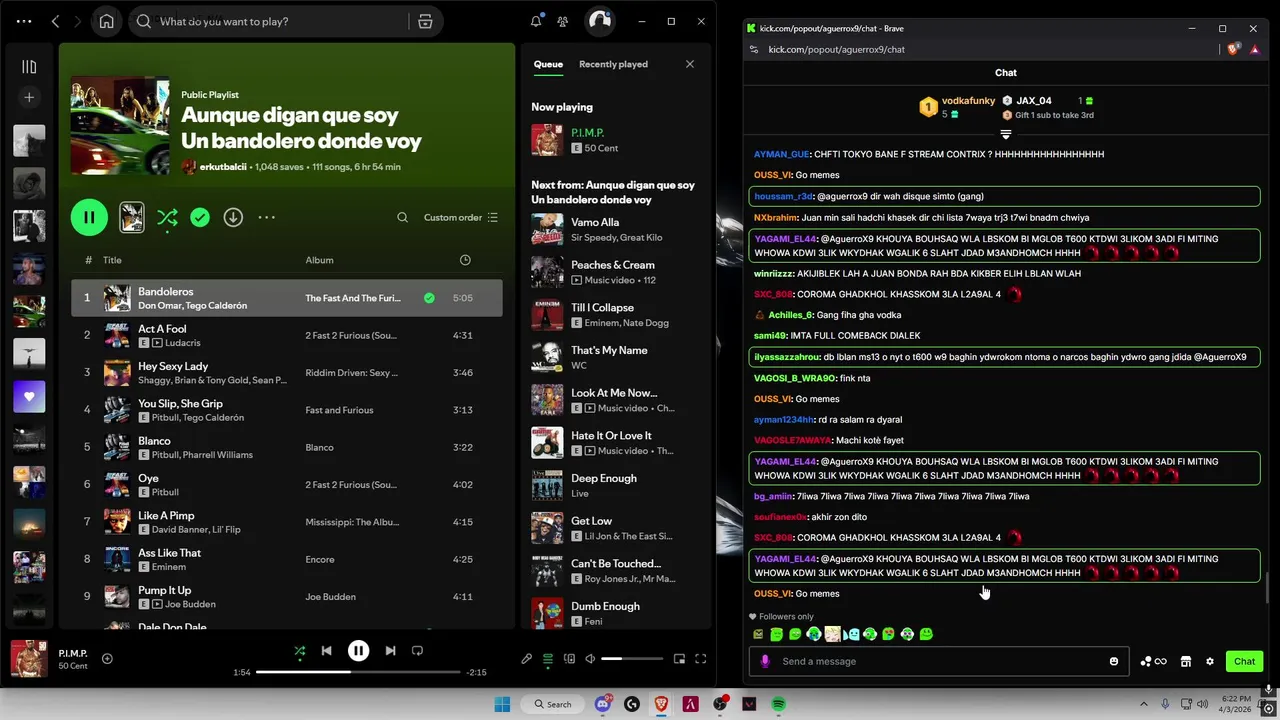Open Windows Start menu
The width and height of the screenshot is (1280, 720).
(x=501, y=704)
